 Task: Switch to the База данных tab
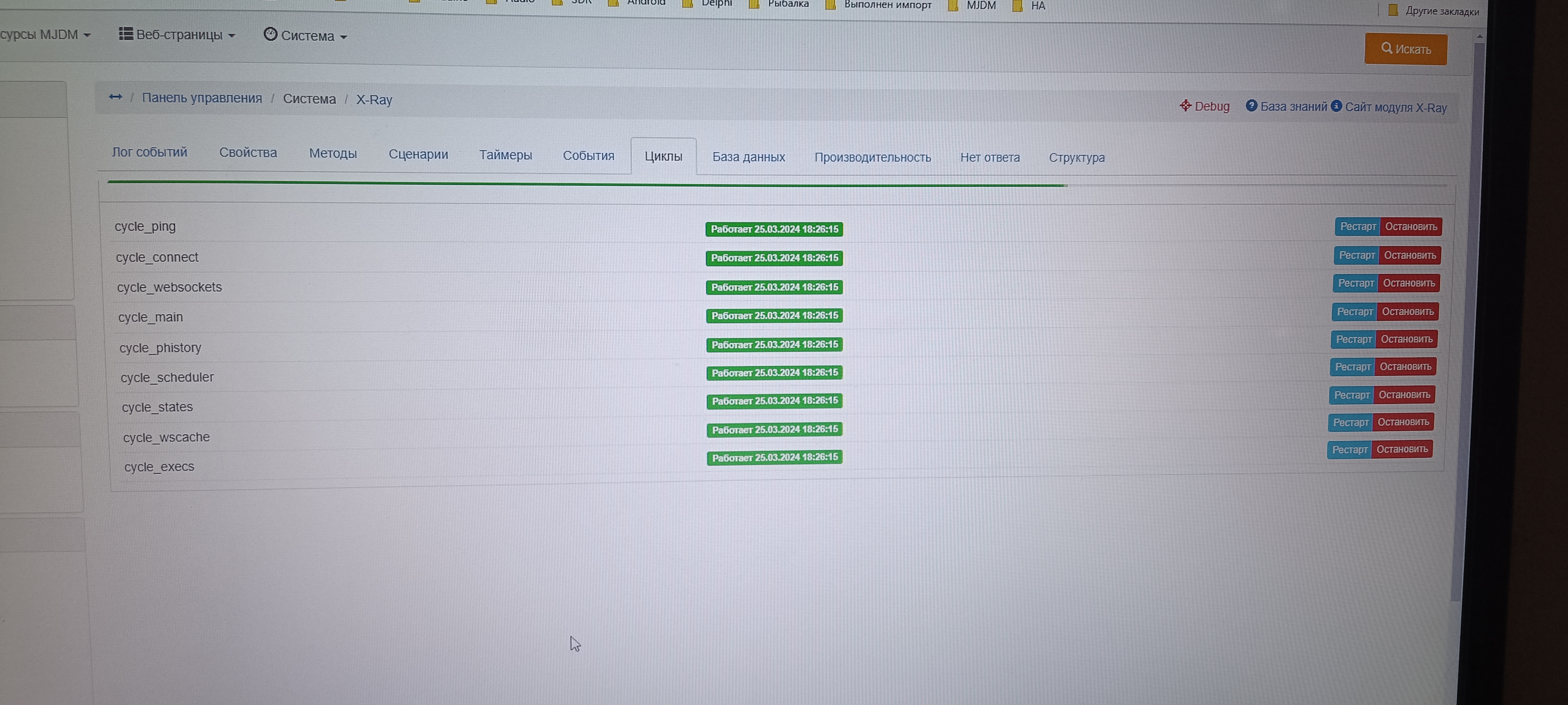tap(748, 157)
